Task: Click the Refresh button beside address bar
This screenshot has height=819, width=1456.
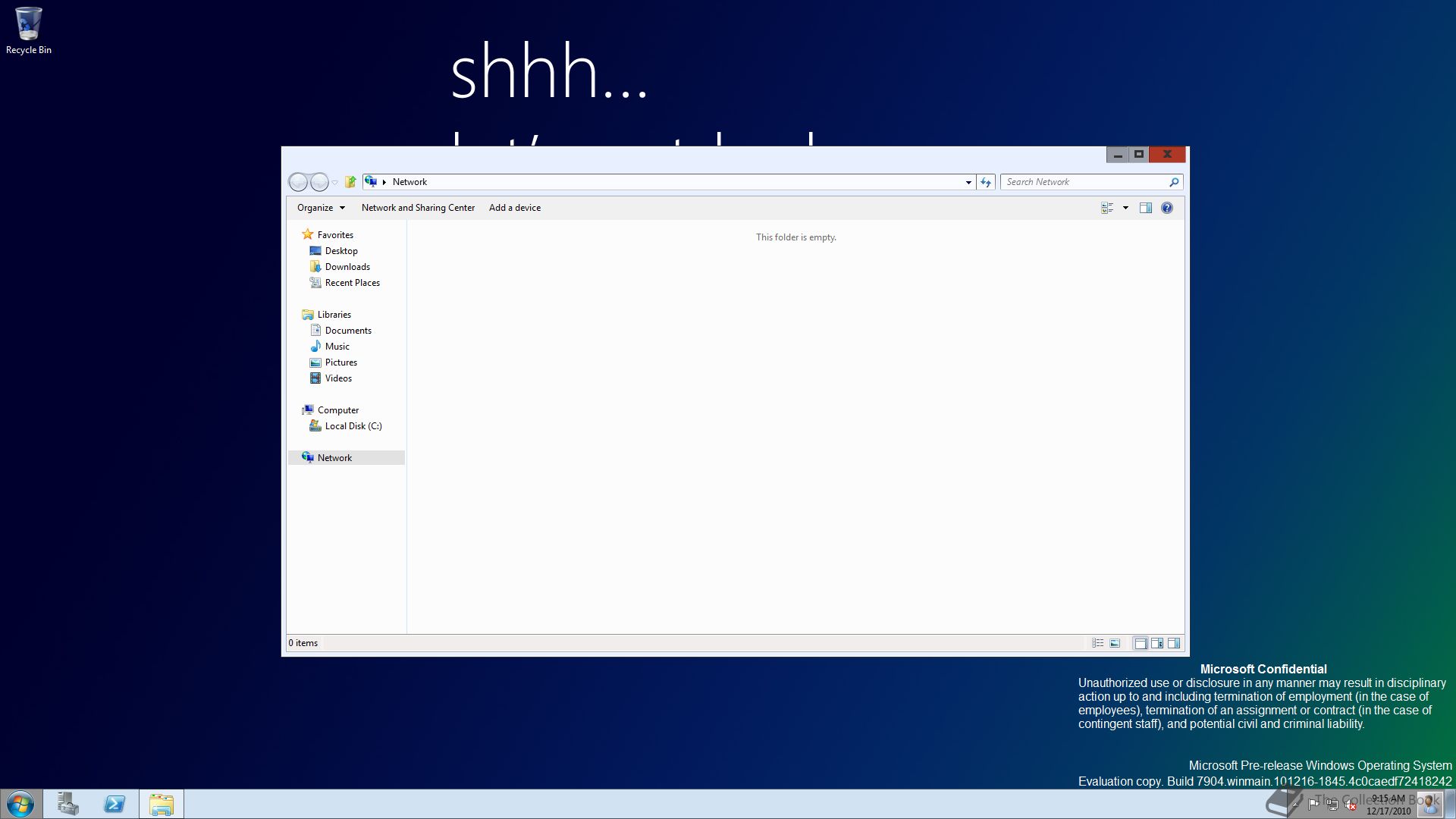Action: point(986,182)
